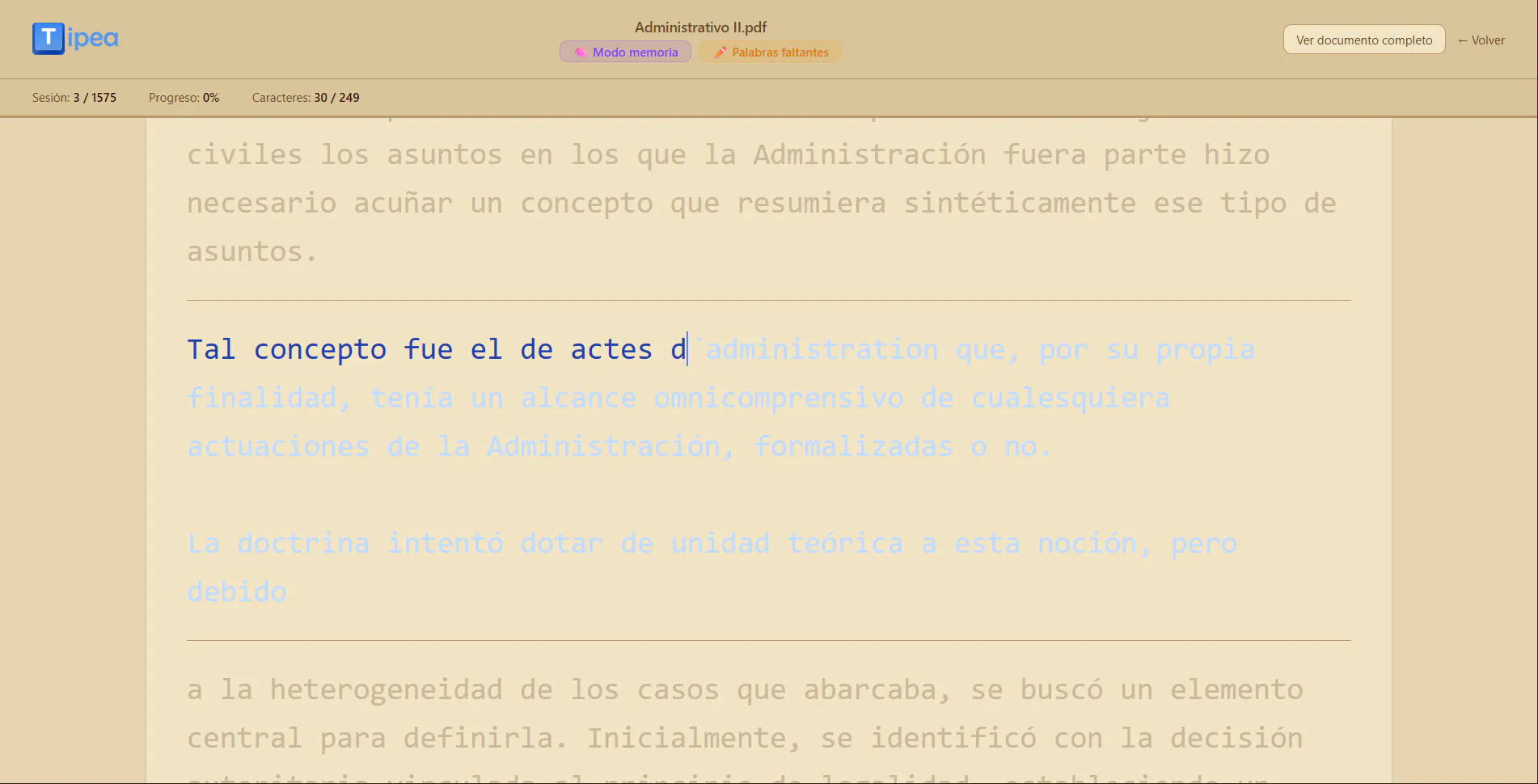Click the line 'La doctrina intentó dotar de unidad'
The width and height of the screenshot is (1538, 784).
478,543
